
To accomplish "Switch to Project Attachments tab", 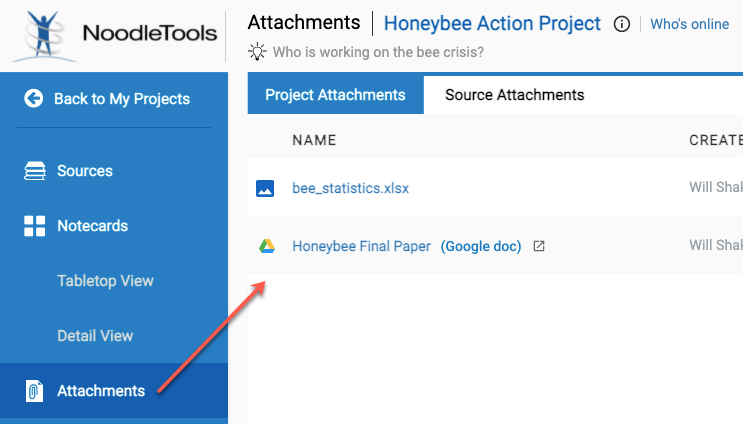I will [x=335, y=95].
